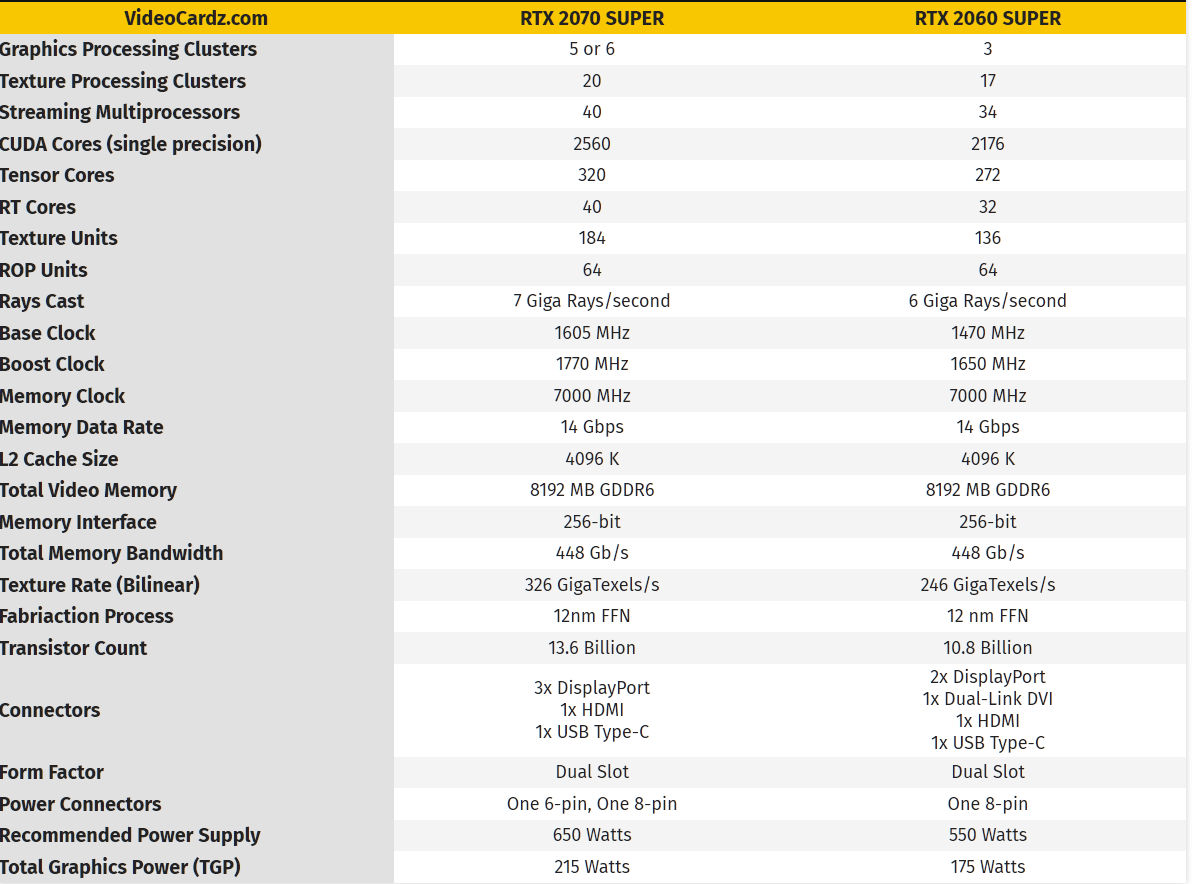Image resolution: width=1192 pixels, height=884 pixels.
Task: Select the Recommended Power Supply label
Action: tap(130, 835)
